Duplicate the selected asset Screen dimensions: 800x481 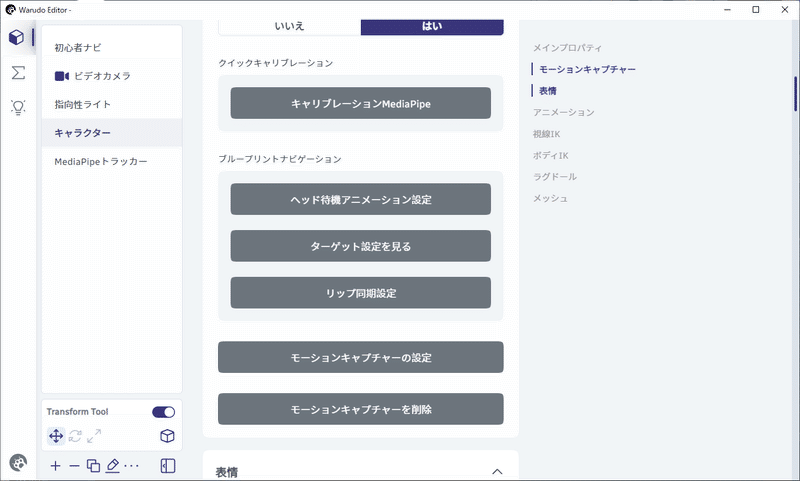93,466
